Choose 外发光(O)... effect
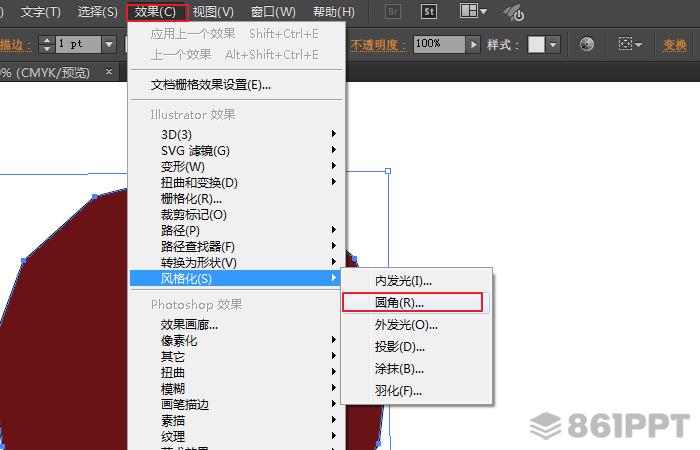700x450 pixels. pos(417,325)
